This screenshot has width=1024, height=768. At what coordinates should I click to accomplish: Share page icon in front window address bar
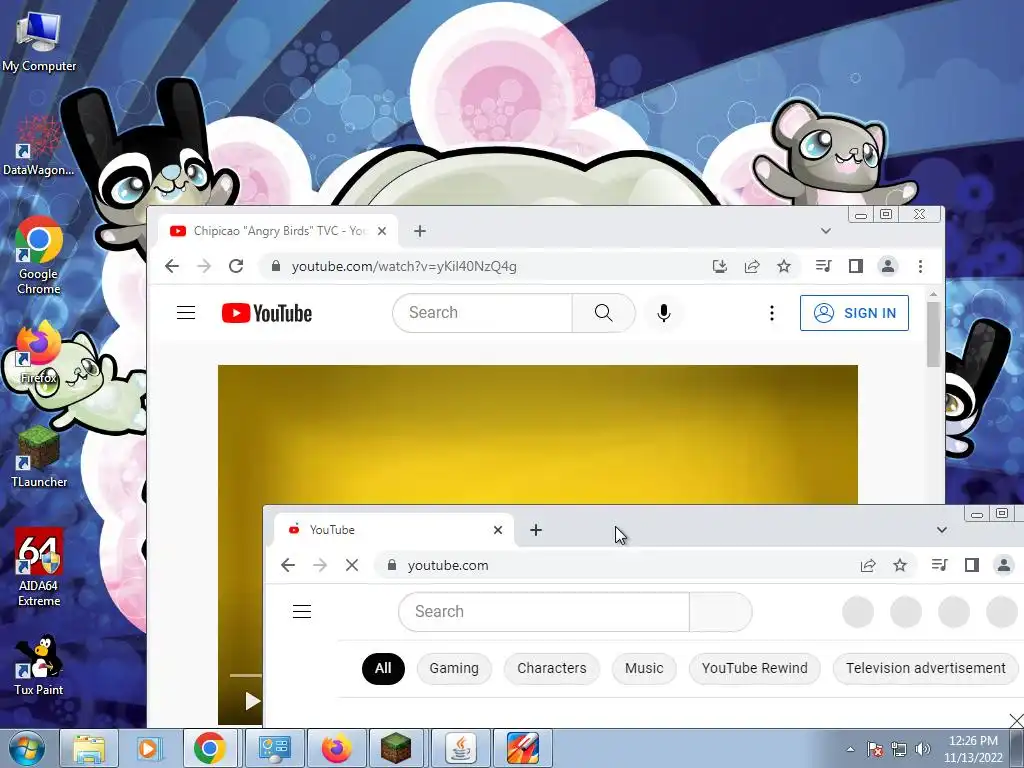[x=867, y=565]
